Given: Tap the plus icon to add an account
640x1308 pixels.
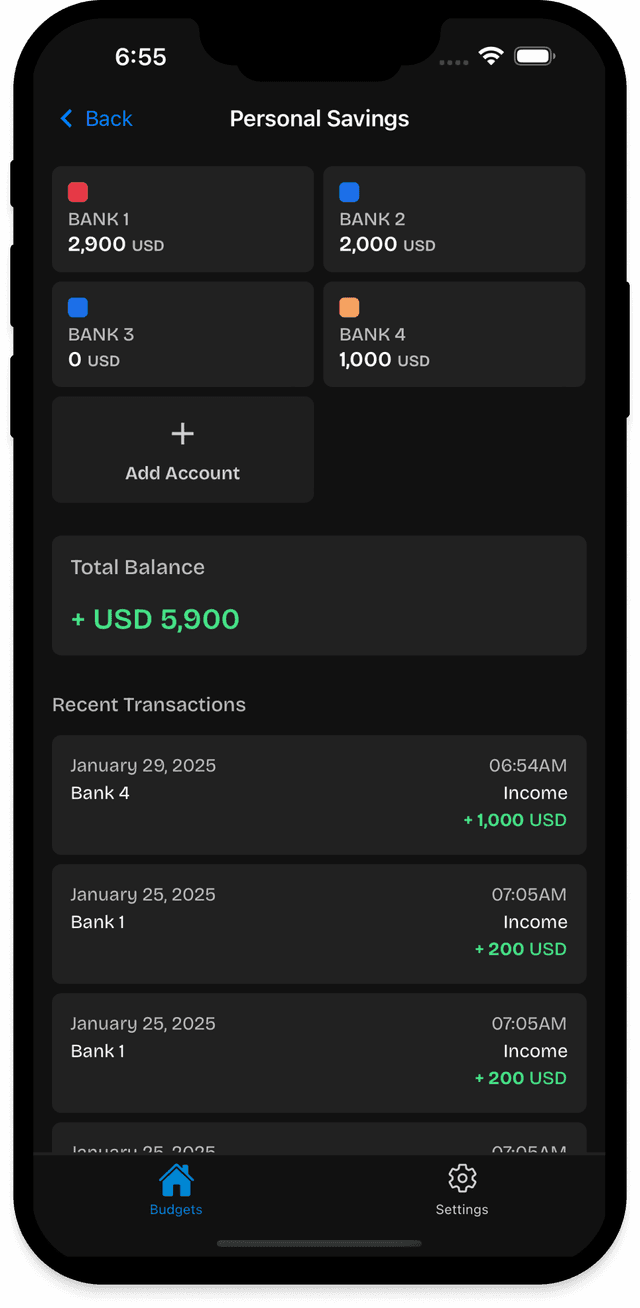Looking at the screenshot, I should click(182, 433).
